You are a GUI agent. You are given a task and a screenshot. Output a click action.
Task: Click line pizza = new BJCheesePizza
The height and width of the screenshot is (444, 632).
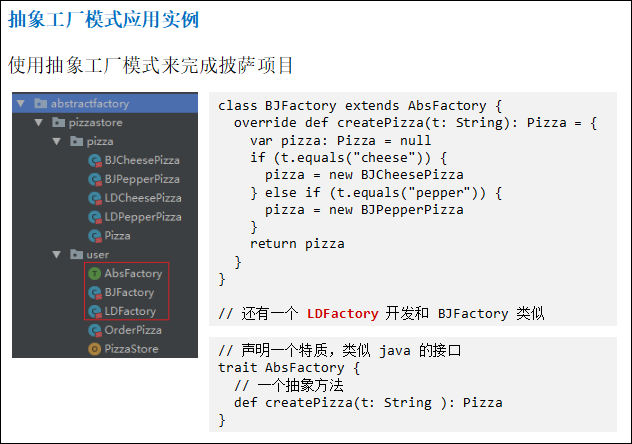[x=364, y=175]
